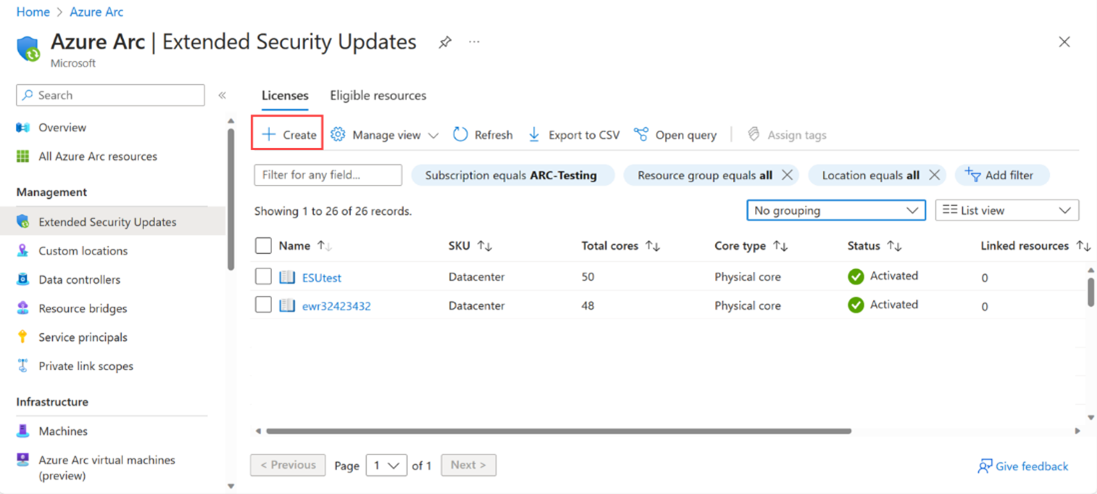Image resolution: width=1097 pixels, height=494 pixels.
Task: Open Resource bridges in sidebar
Action: (x=82, y=309)
